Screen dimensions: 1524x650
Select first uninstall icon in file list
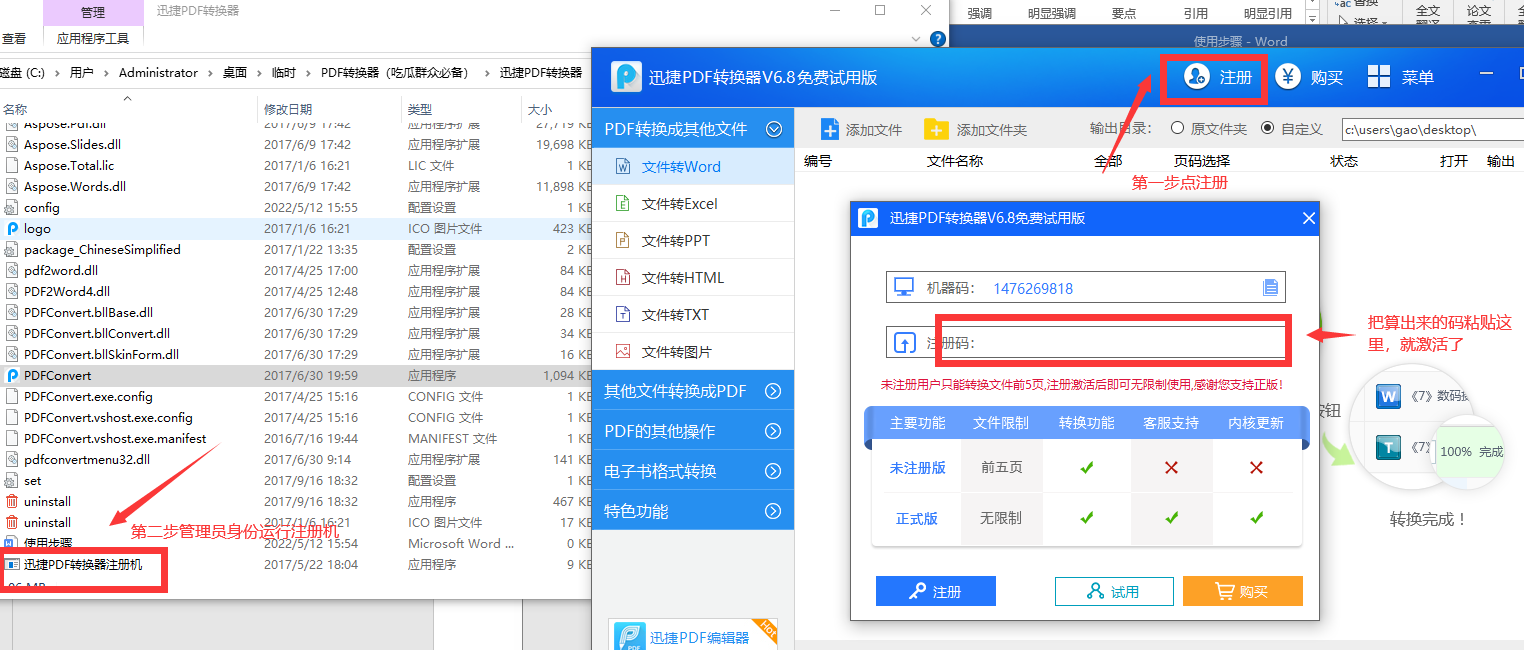[12, 501]
